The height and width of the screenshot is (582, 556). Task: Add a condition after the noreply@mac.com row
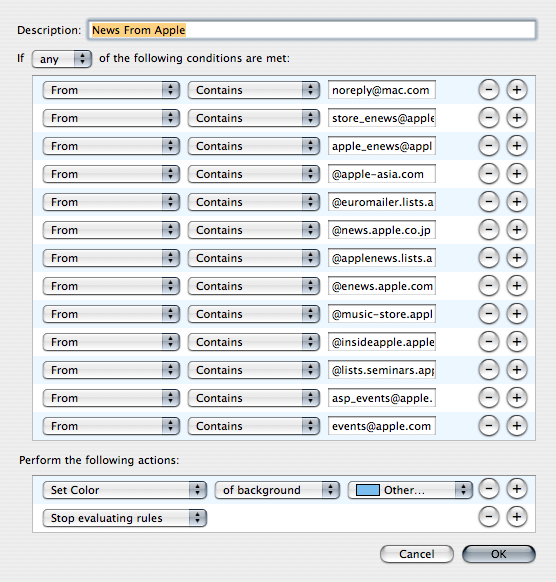coord(517,90)
